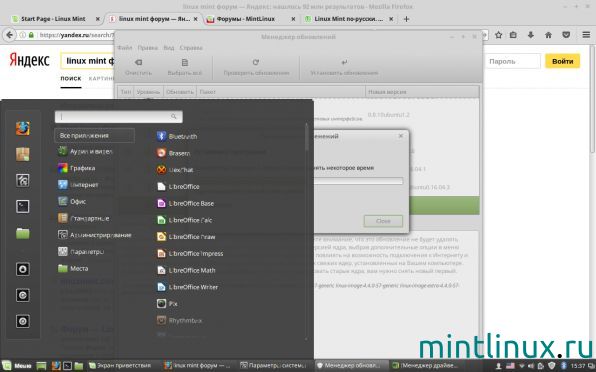Click the Пароль password field on Yandex
This screenshot has width=596, height=372.
tap(512, 61)
